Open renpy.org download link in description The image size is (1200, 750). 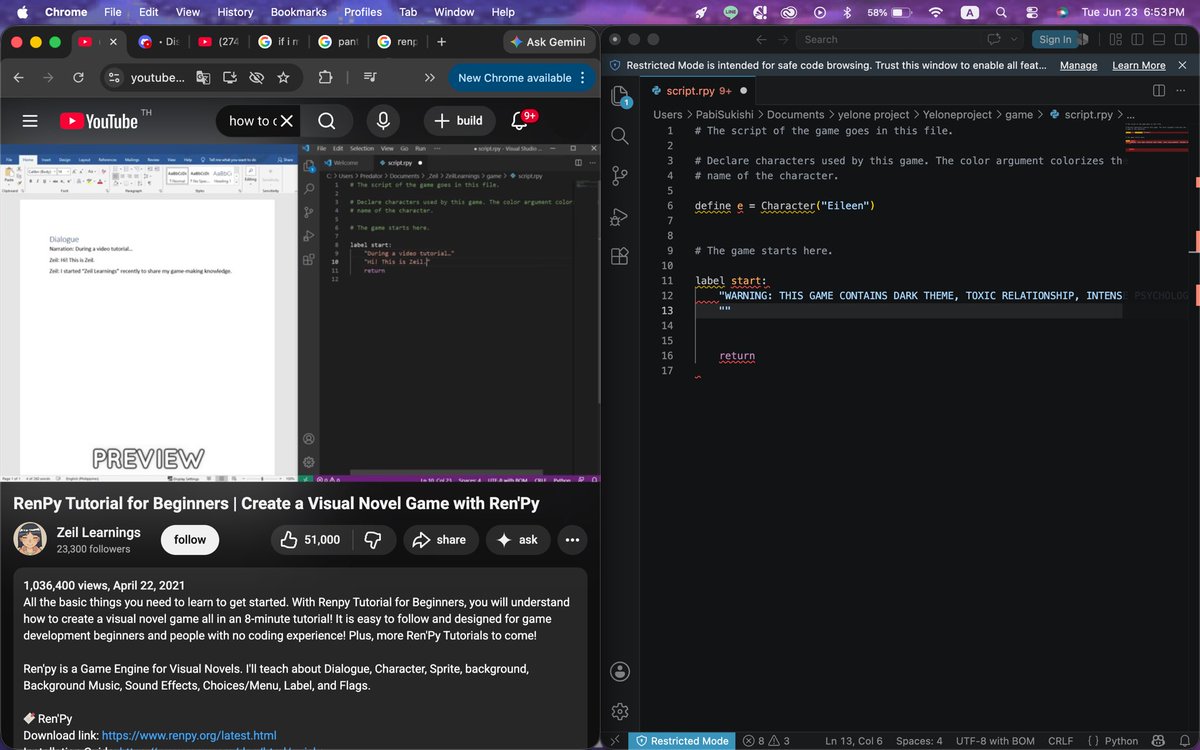pos(189,735)
